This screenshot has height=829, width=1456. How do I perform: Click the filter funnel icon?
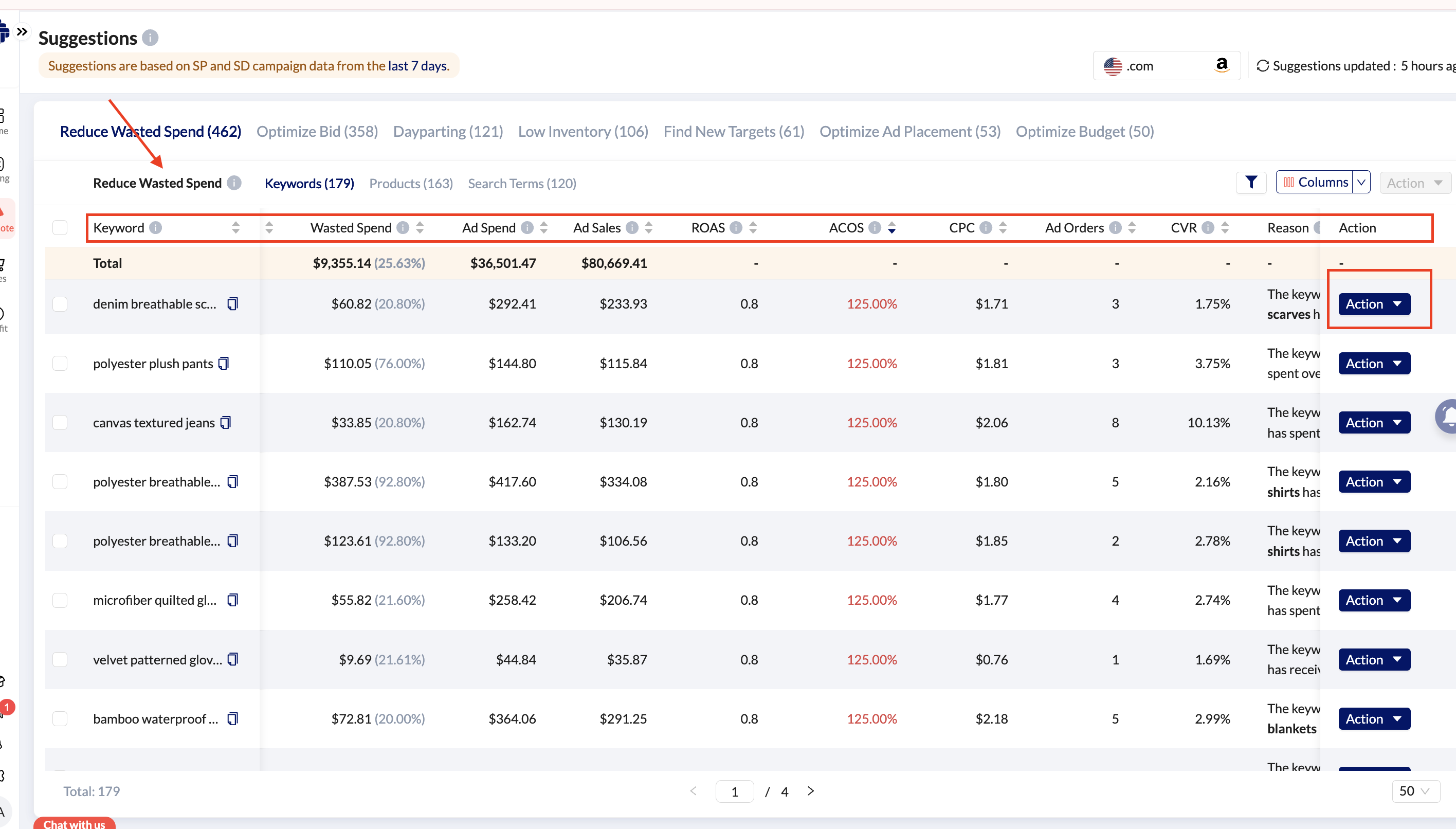click(x=1250, y=183)
